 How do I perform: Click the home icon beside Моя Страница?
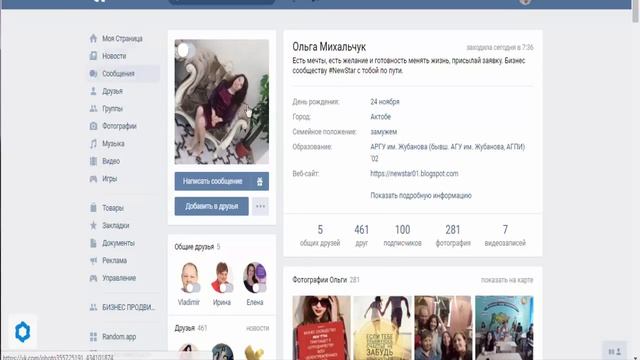93,38
